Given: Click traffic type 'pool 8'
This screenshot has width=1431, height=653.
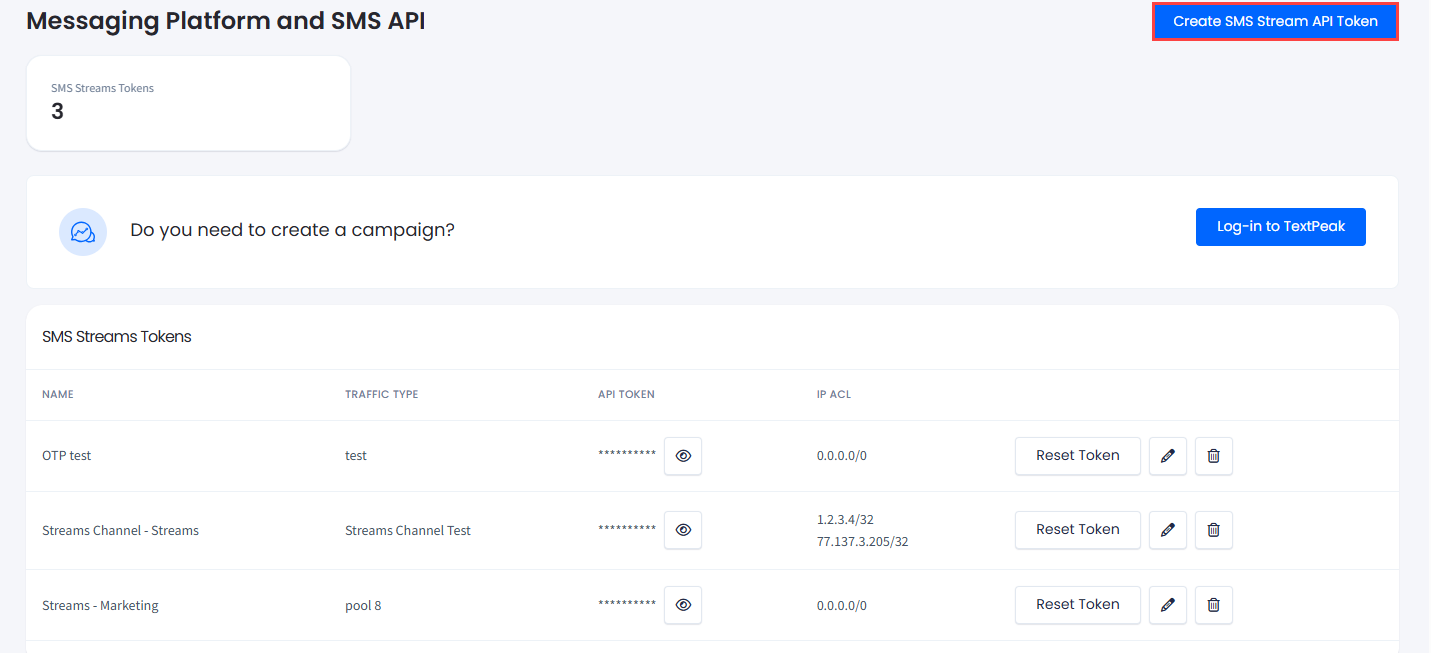Looking at the screenshot, I should 363,606.
